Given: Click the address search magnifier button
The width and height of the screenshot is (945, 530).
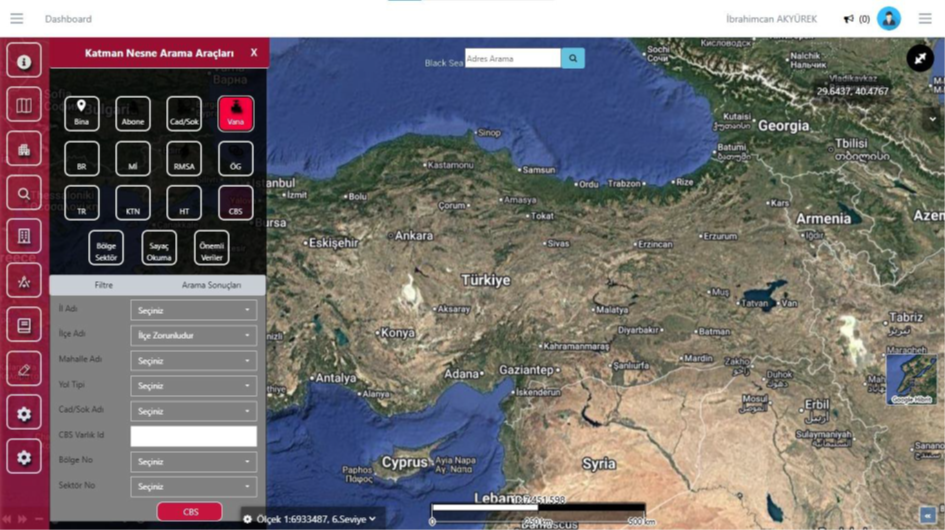Looking at the screenshot, I should pyautogui.click(x=573, y=59).
